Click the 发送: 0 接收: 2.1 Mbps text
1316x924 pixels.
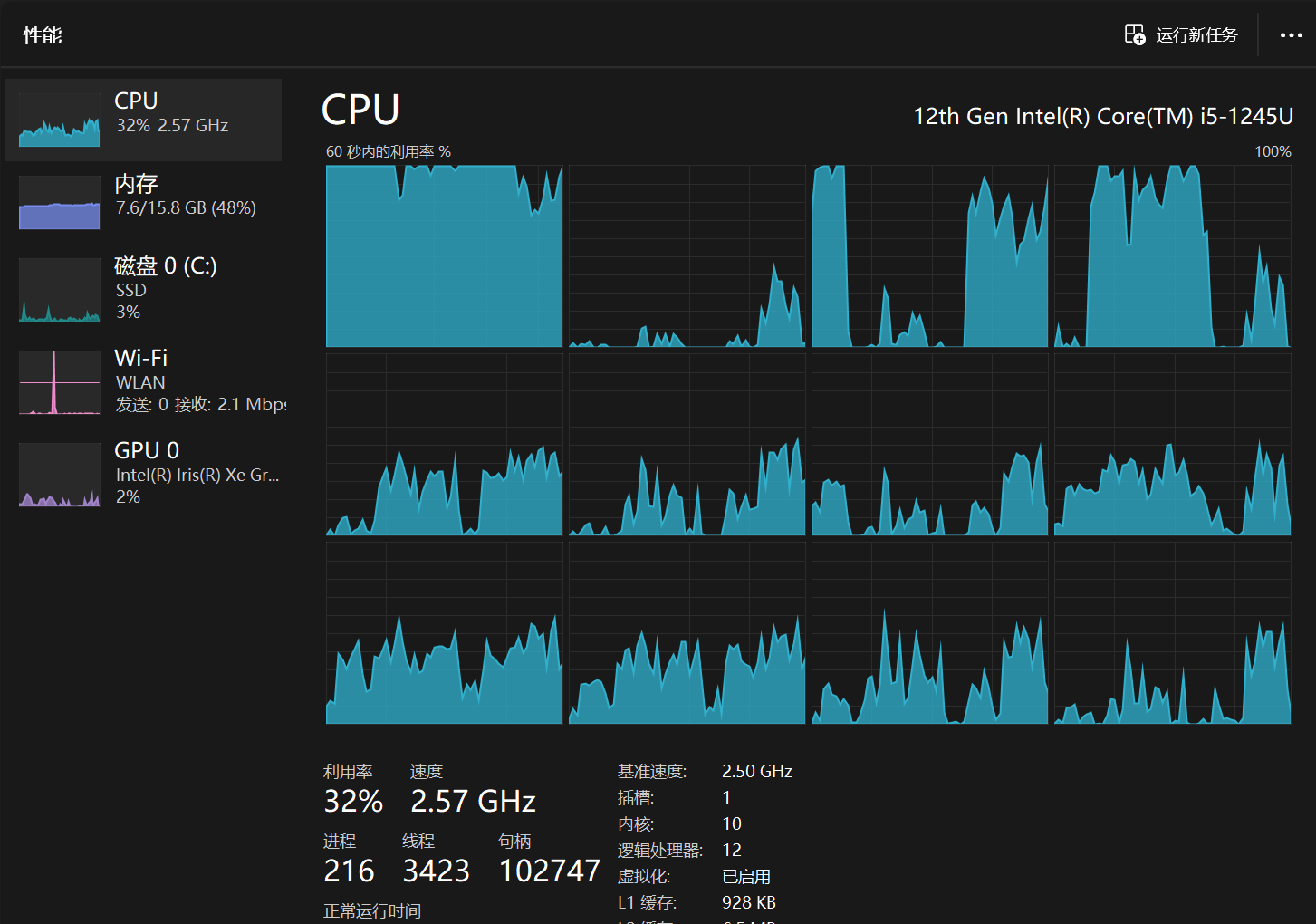pos(200,404)
